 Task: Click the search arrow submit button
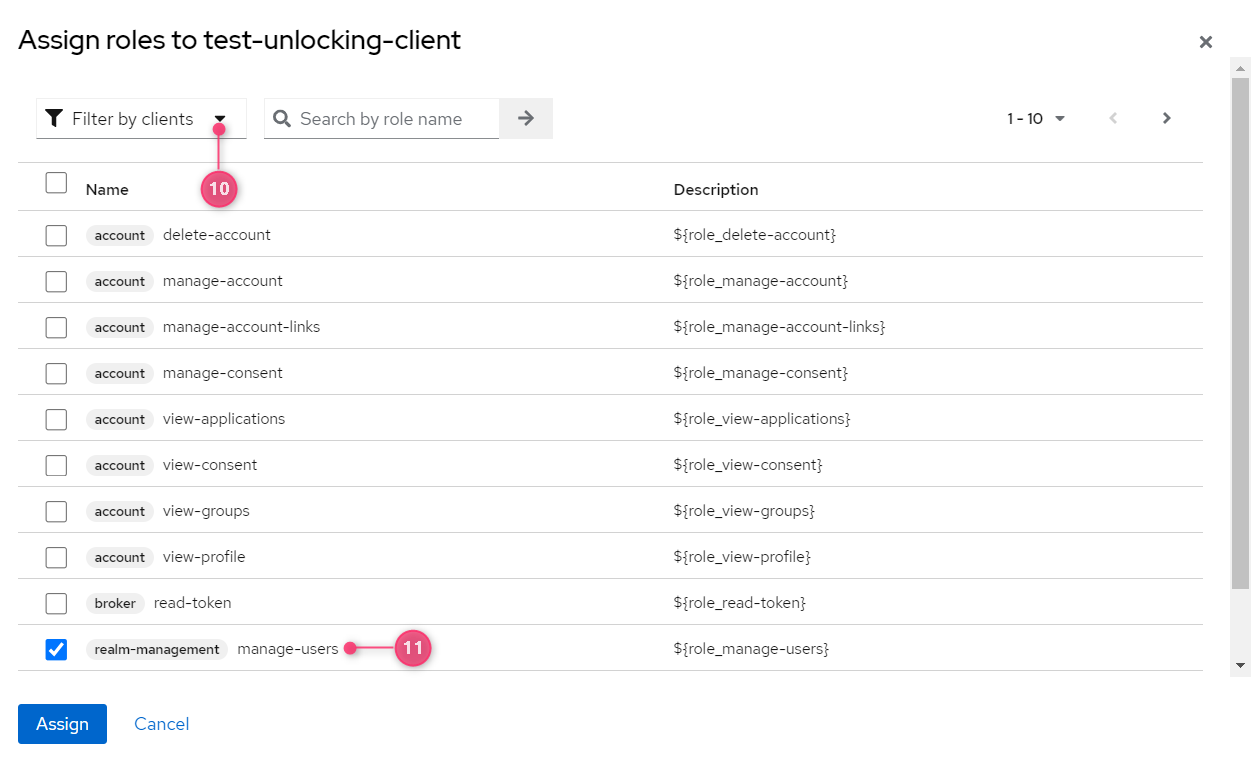click(526, 118)
